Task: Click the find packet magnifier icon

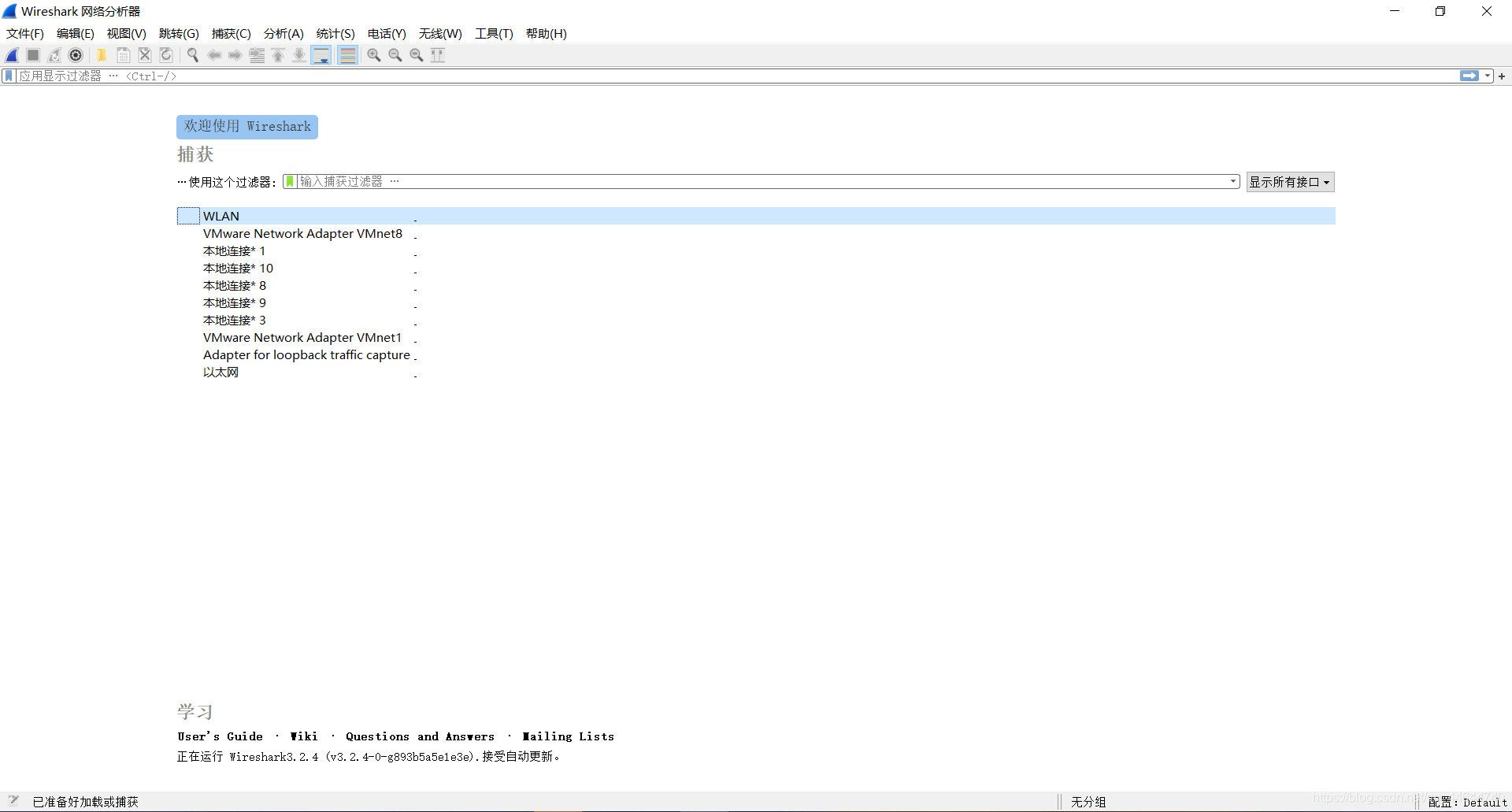Action: (192, 55)
